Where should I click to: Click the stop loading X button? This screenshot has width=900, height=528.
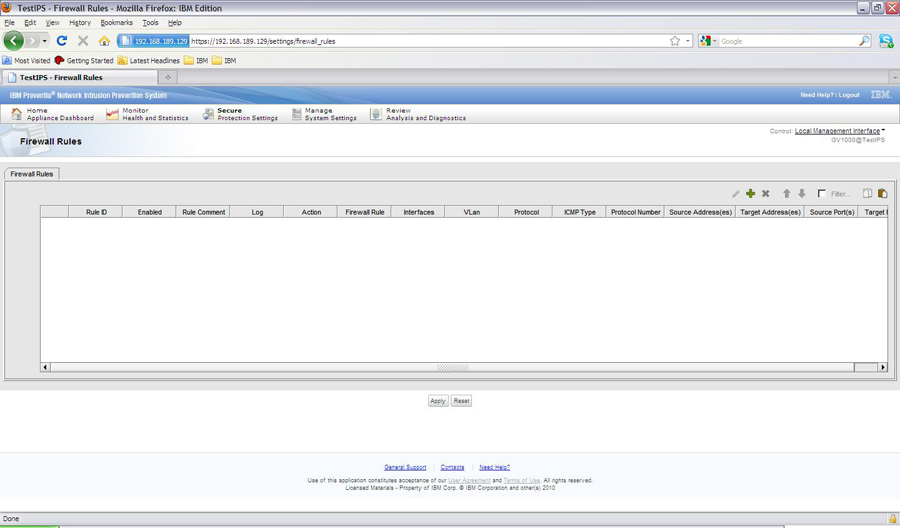pyautogui.click(x=83, y=41)
